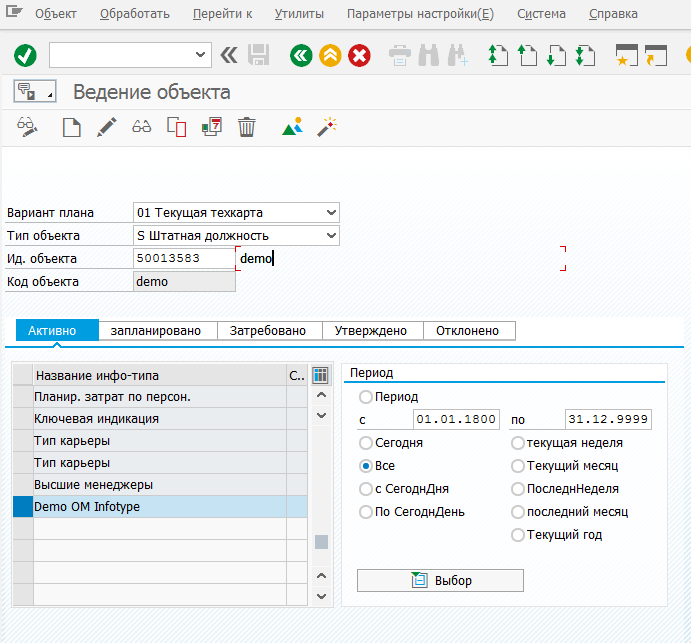Image resolution: width=691 pixels, height=643 pixels.
Task: Open the Объект menu
Action: [x=56, y=14]
